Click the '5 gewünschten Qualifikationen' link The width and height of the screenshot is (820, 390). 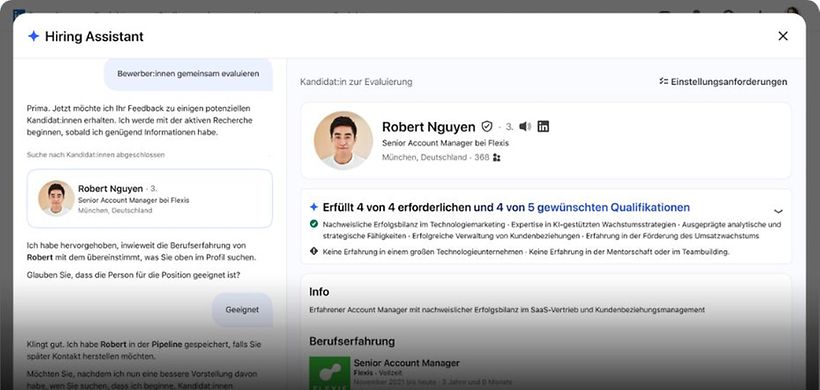click(609, 208)
